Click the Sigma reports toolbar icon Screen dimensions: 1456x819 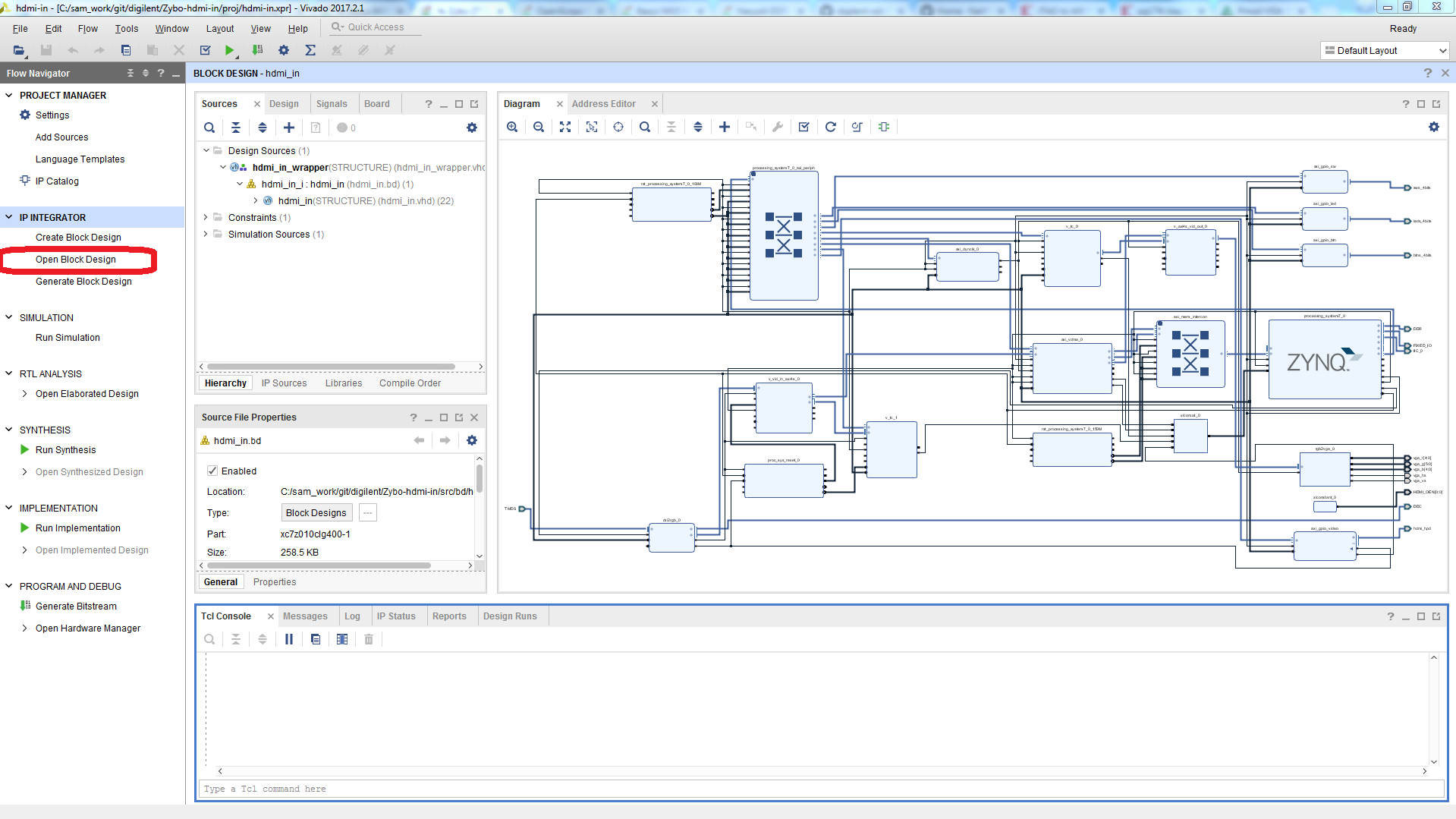pyautogui.click(x=310, y=50)
